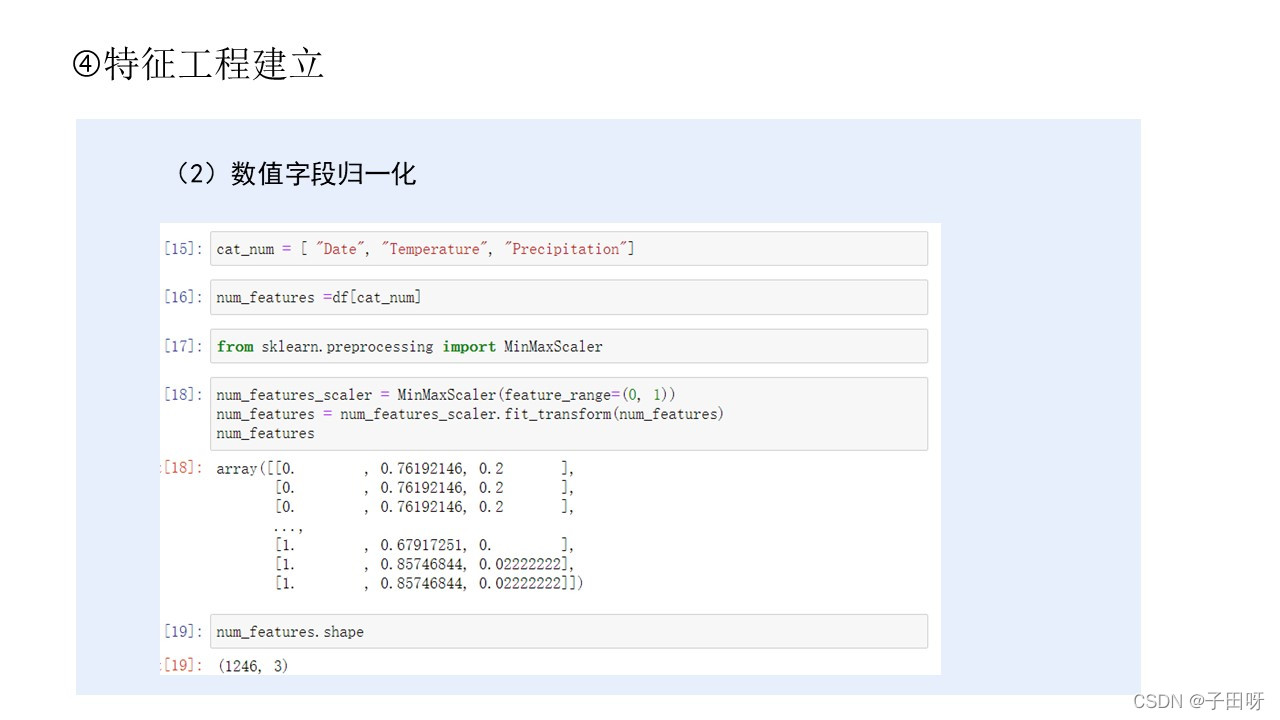Click the last array row ending with ]])
Screen dimensions: 1280x720
coord(428,583)
